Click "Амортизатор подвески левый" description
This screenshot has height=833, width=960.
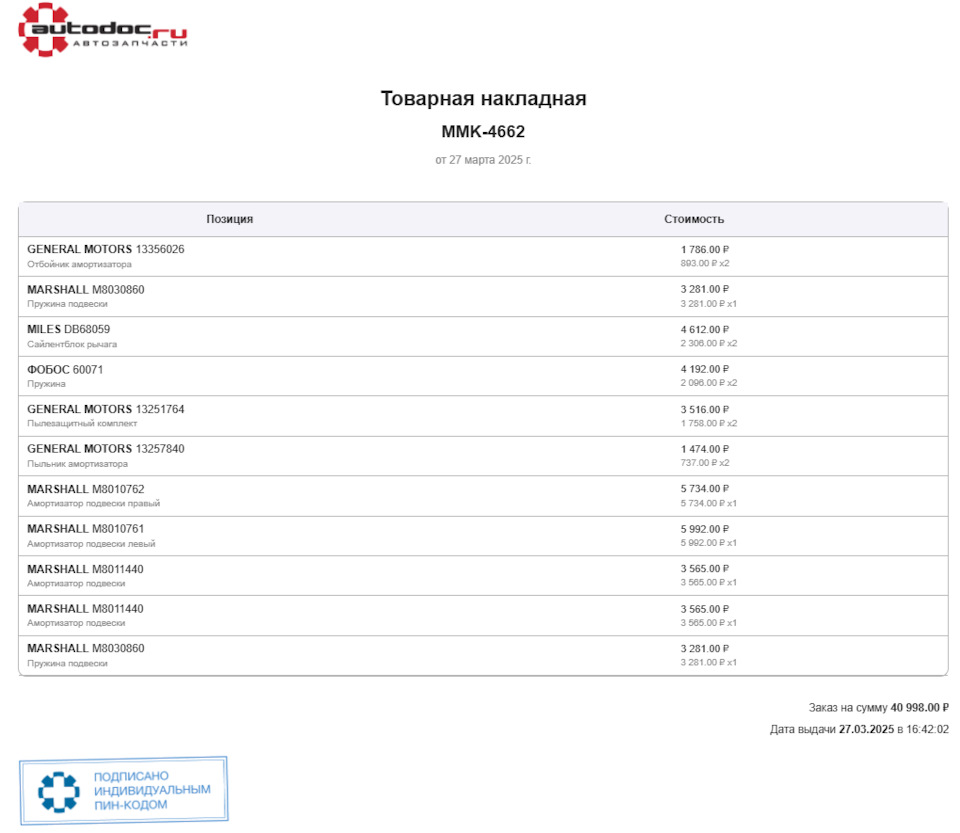(91, 544)
